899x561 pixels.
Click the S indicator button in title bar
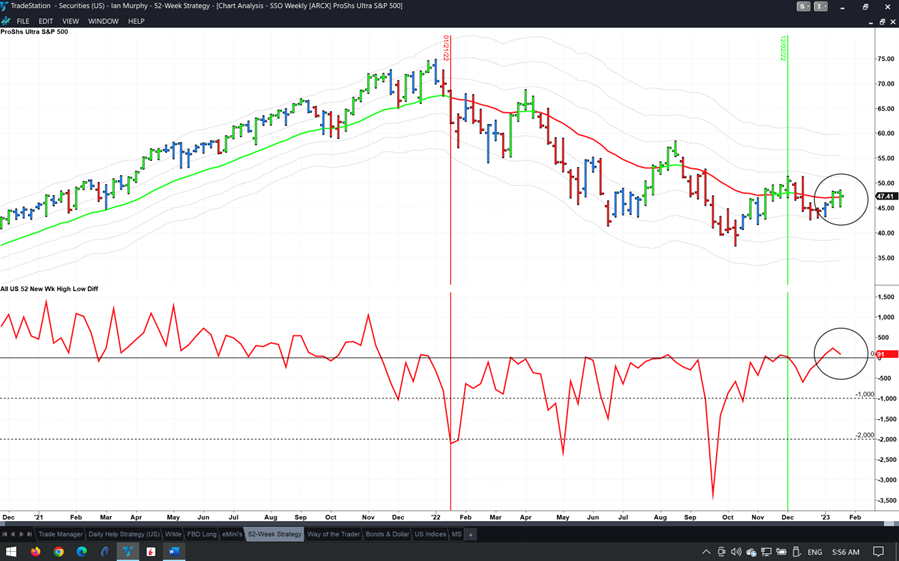point(803,6)
